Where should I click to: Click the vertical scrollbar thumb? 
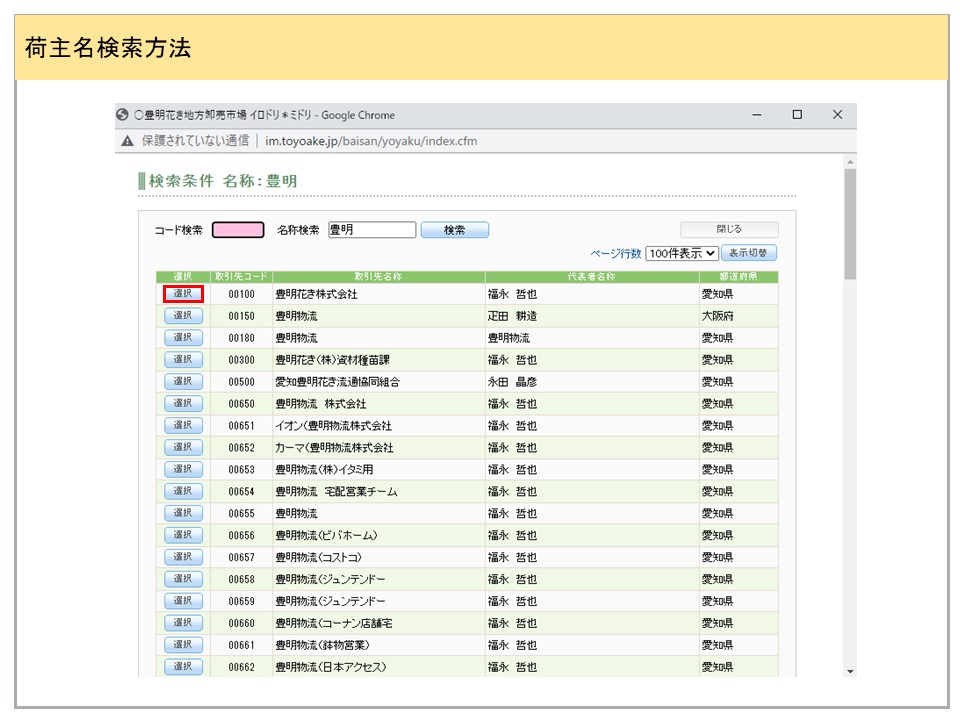[850, 222]
